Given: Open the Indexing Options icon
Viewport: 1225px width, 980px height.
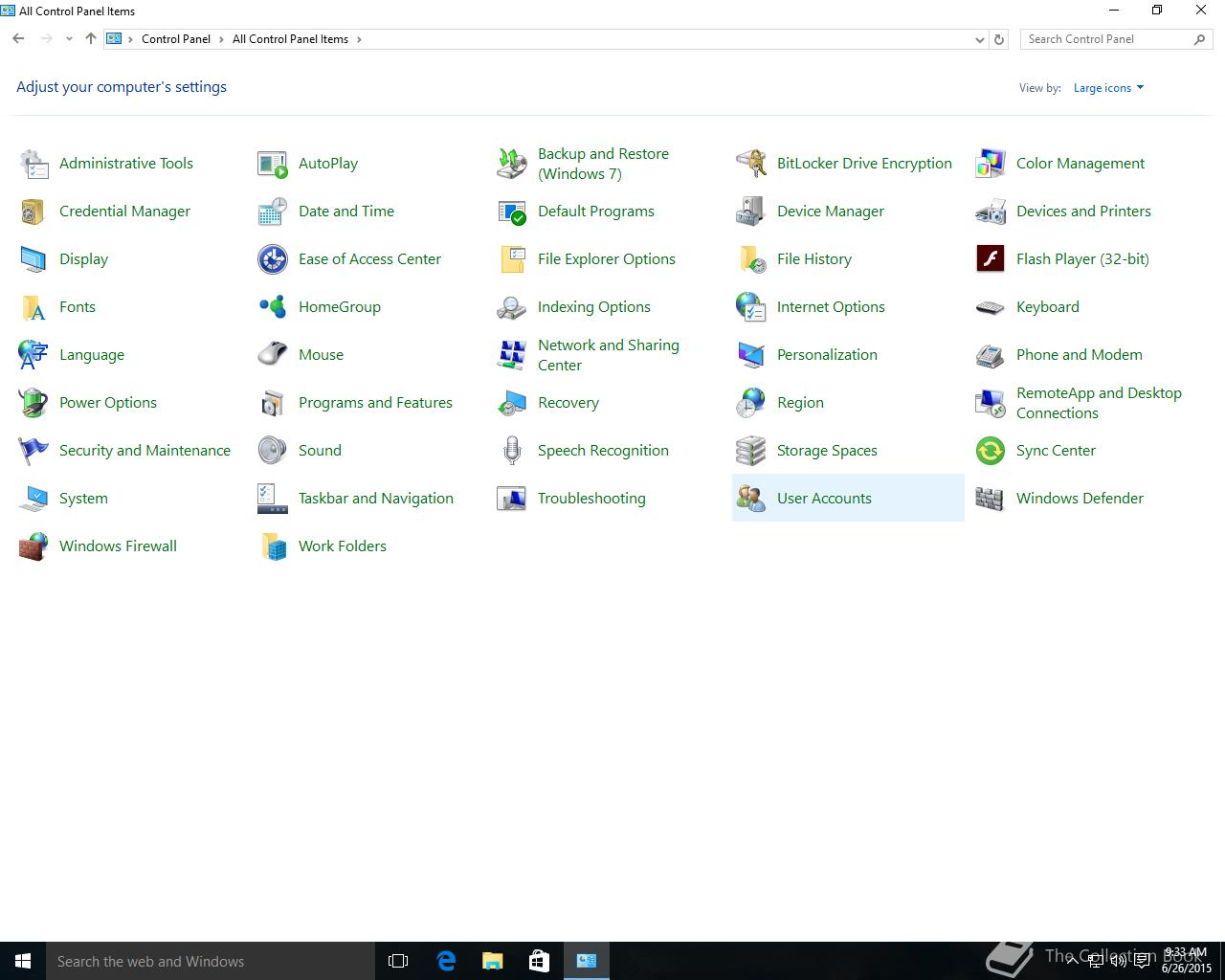Looking at the screenshot, I should (x=512, y=307).
